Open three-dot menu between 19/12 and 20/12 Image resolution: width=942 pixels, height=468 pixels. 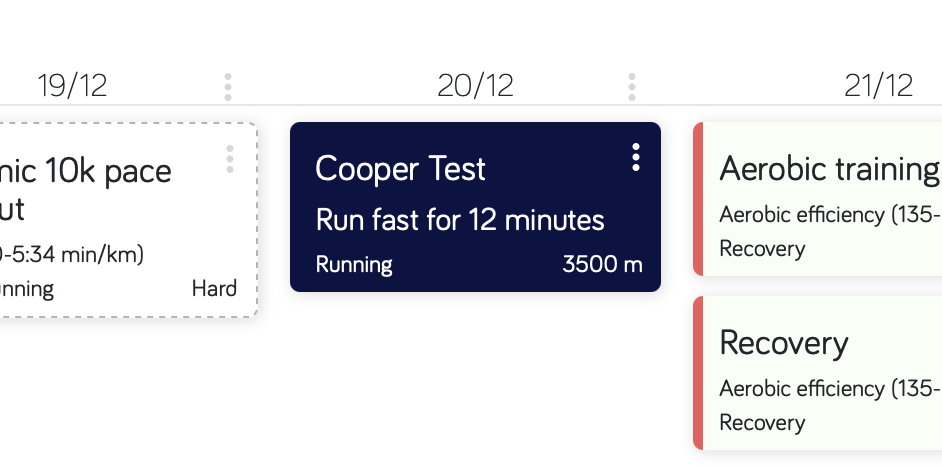pyautogui.click(x=228, y=87)
